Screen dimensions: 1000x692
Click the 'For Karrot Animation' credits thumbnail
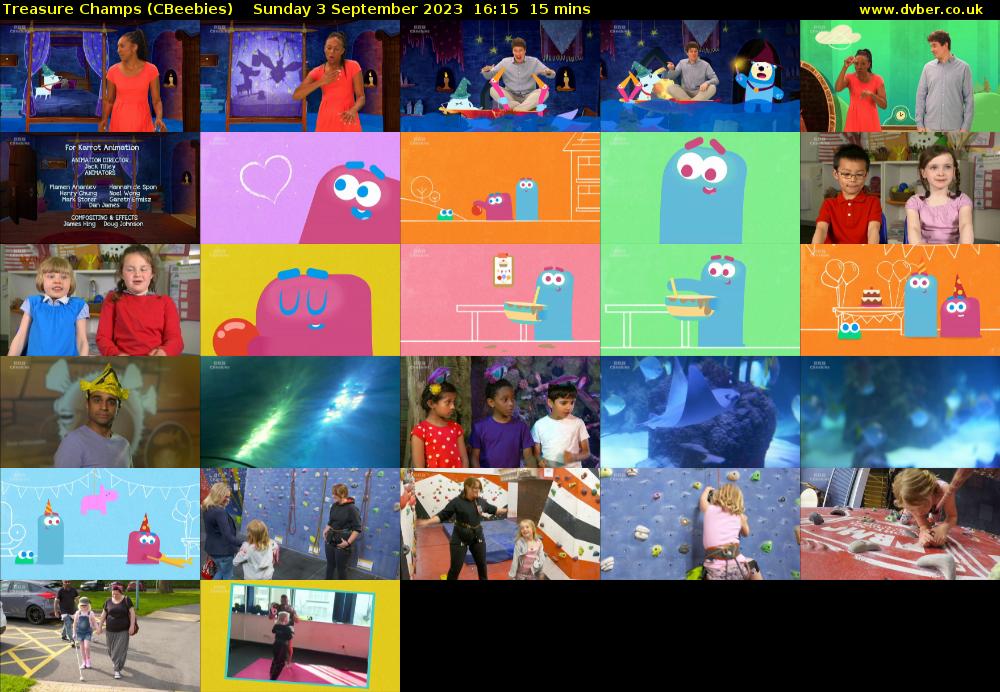coord(100,187)
